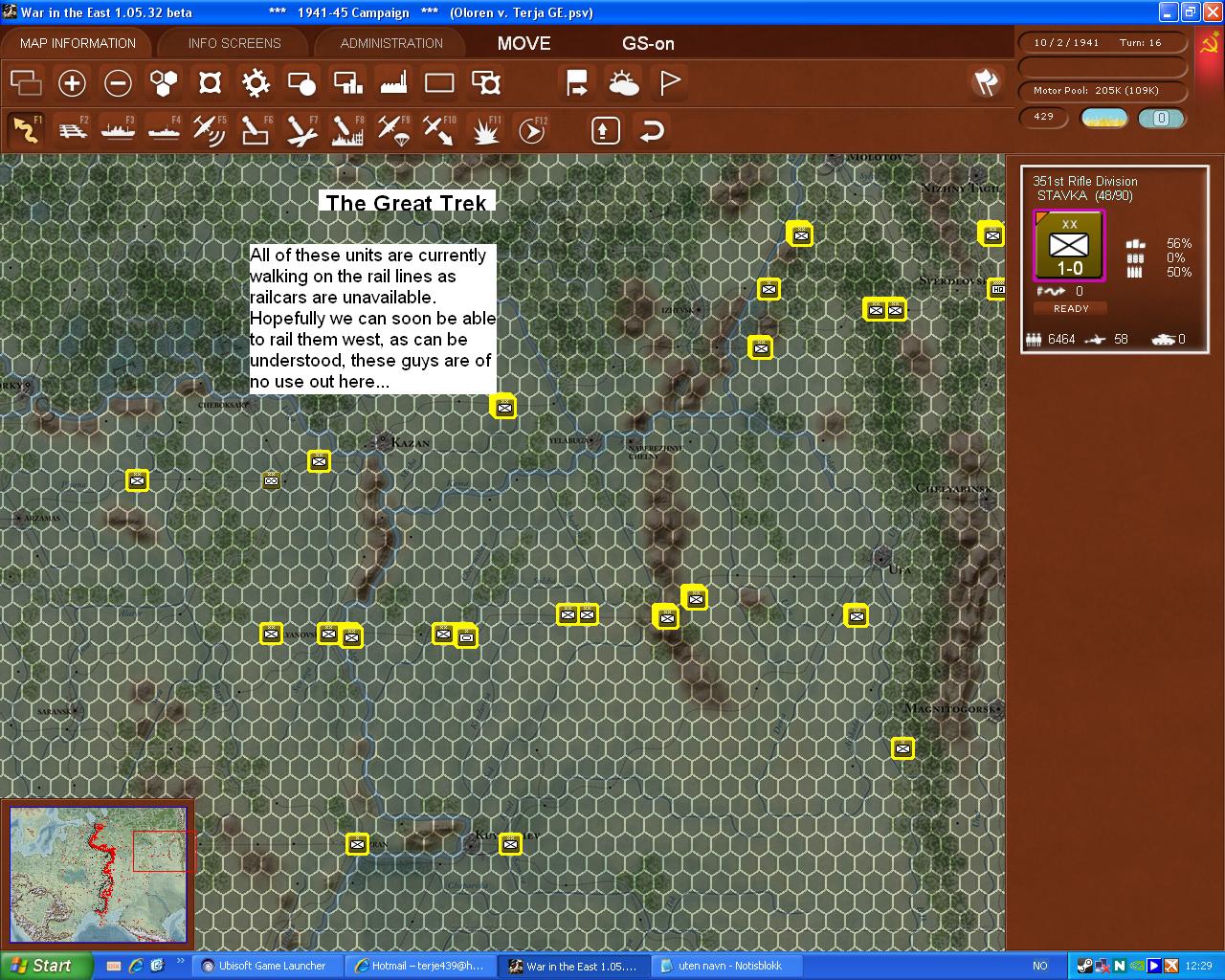
Task: Select the F7 bomb and aircraft mode
Action: point(301,129)
